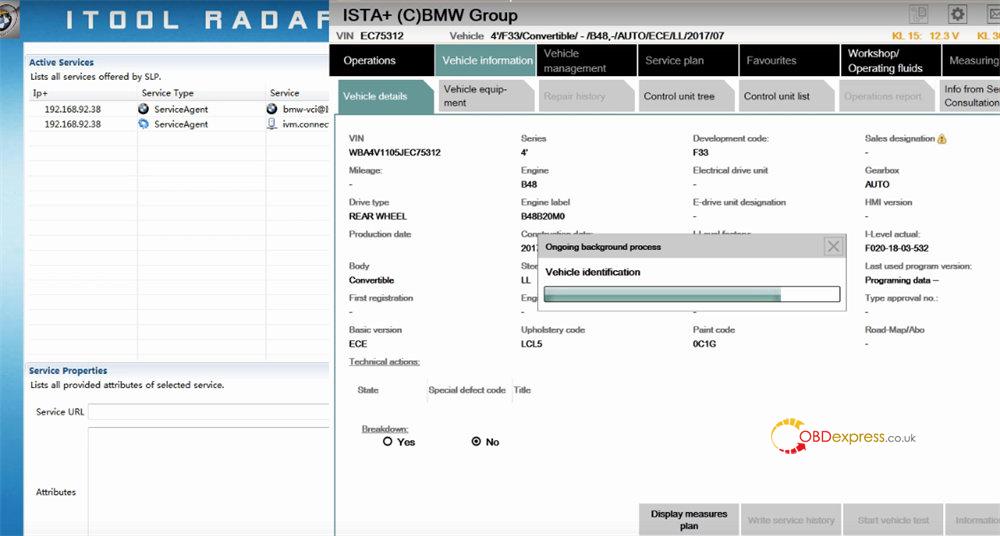
Task: Click VIN value WBA4V1105JEC75312
Action: coord(395,153)
